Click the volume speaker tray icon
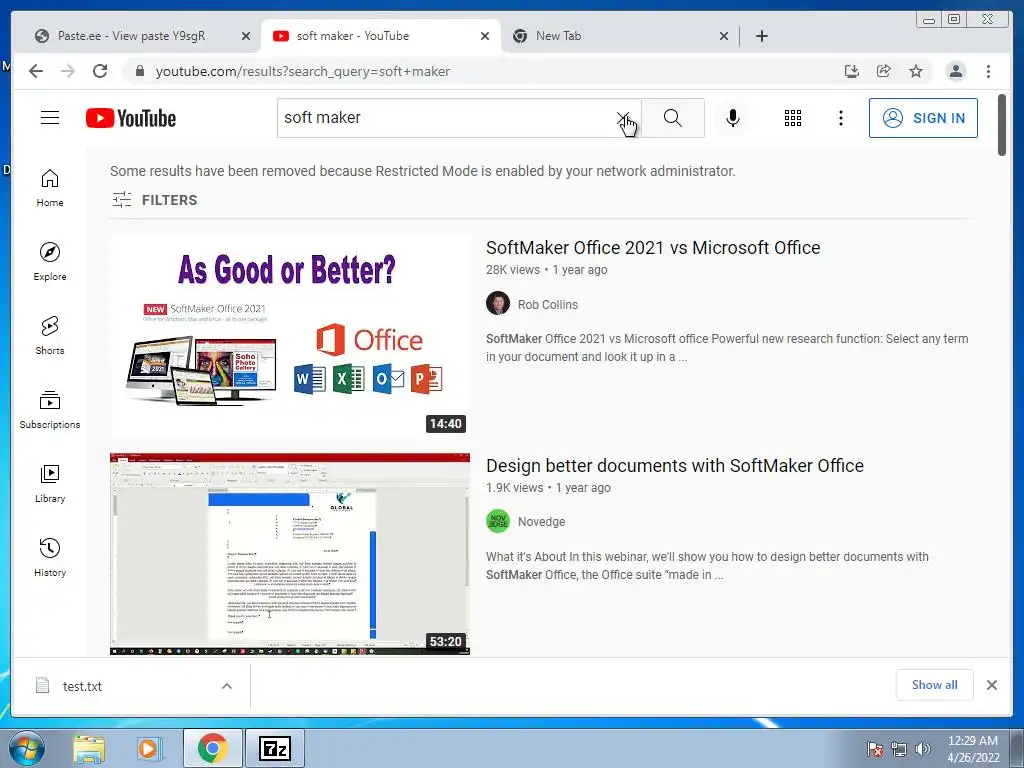 click(x=923, y=749)
